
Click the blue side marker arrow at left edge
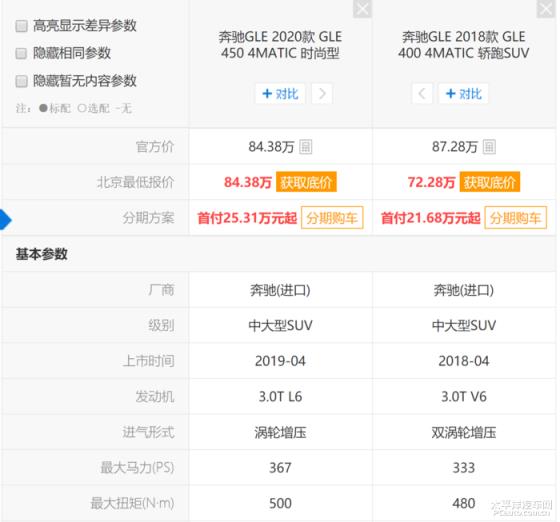[6, 220]
